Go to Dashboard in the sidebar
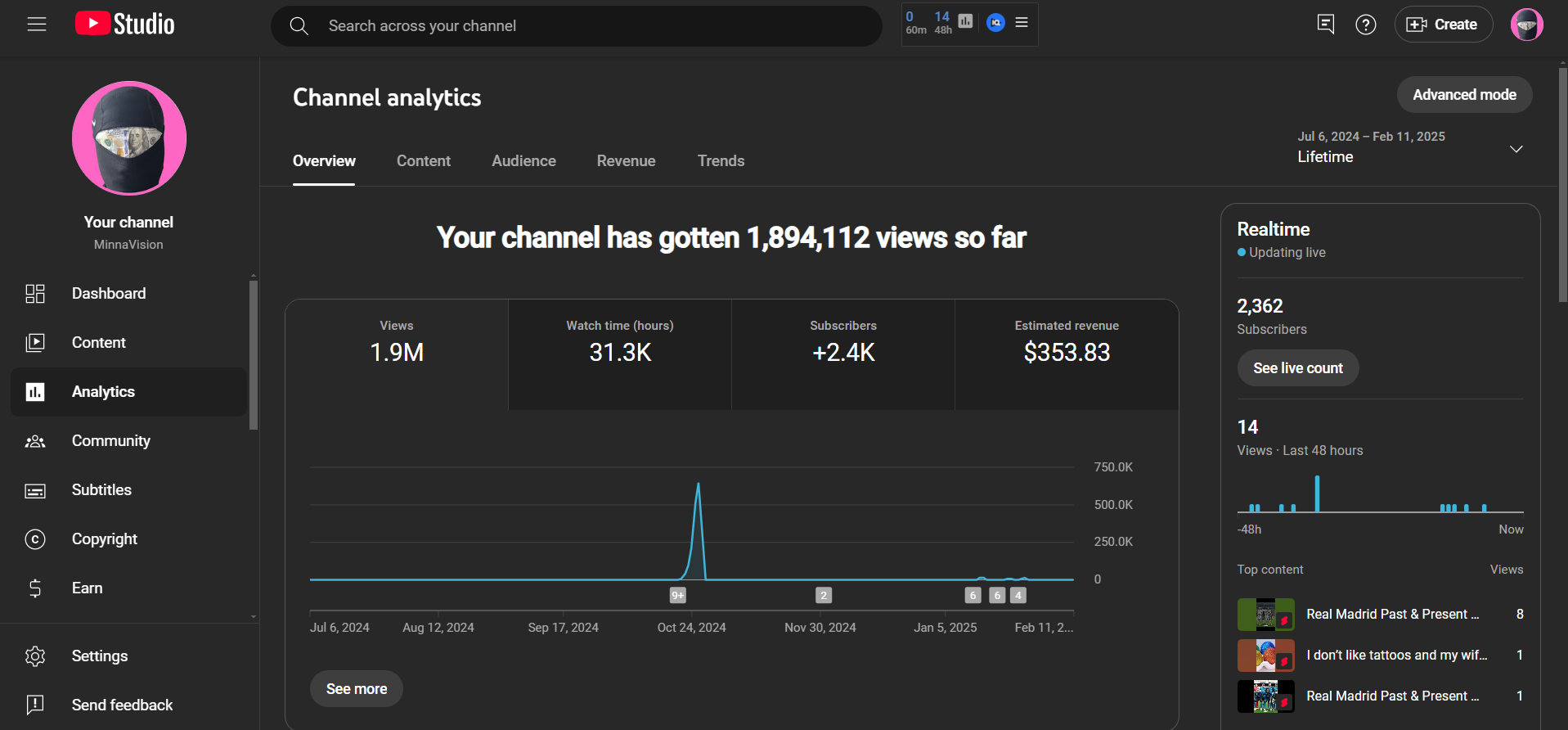The width and height of the screenshot is (1568, 730). point(109,294)
